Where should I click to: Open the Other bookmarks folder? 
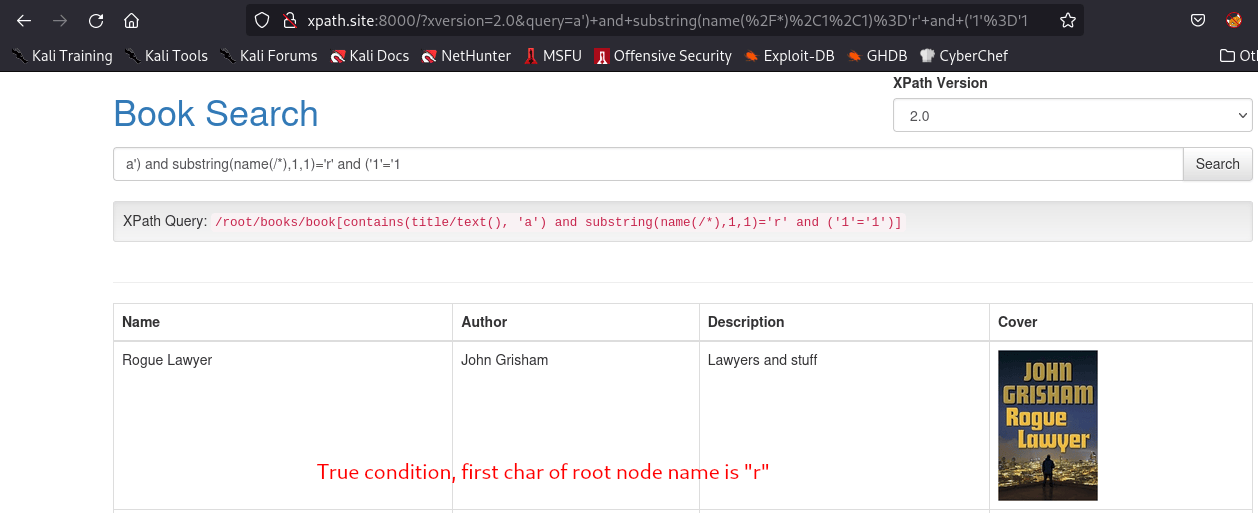(1238, 56)
